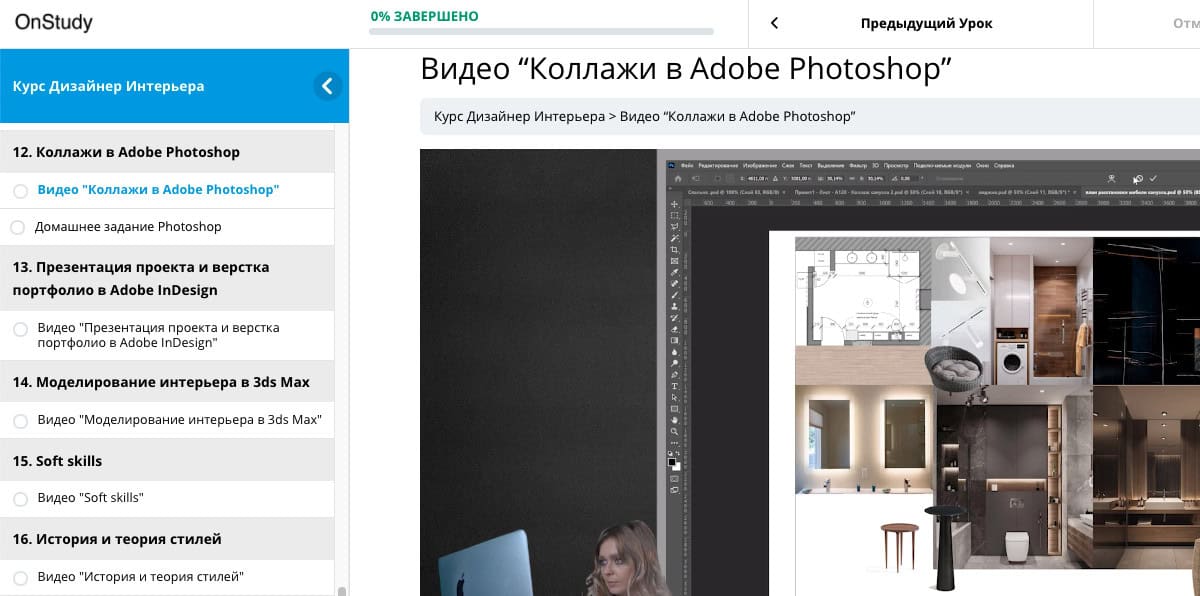Screen dimensions: 1200x596
Task: Open 'Курс Дизайнер Интерьера' breadcrumb link
Action: pyautogui.click(x=519, y=117)
